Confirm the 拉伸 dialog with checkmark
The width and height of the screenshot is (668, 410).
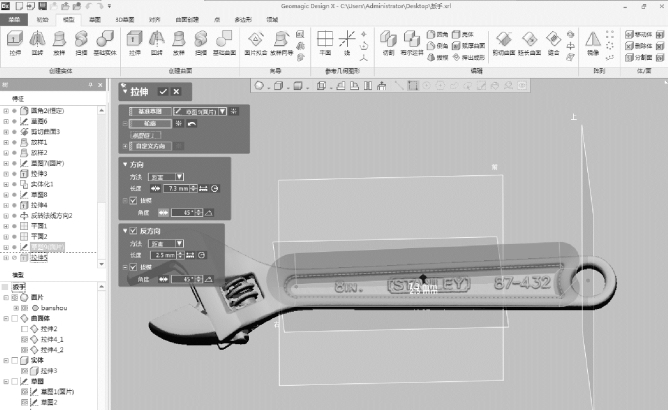pyautogui.click(x=163, y=92)
